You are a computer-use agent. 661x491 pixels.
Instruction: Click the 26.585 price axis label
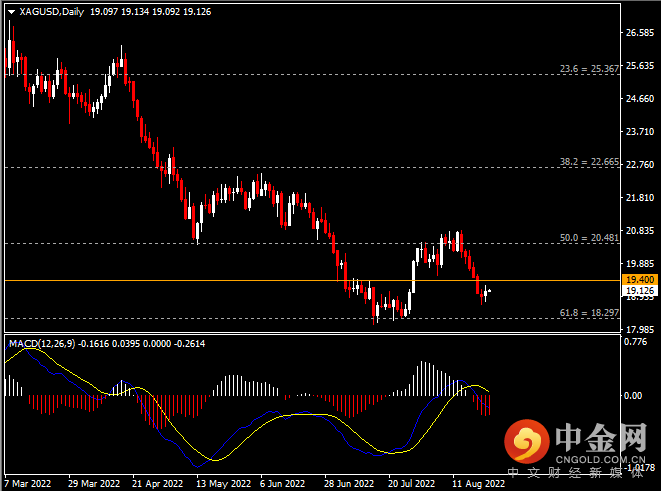click(x=640, y=33)
